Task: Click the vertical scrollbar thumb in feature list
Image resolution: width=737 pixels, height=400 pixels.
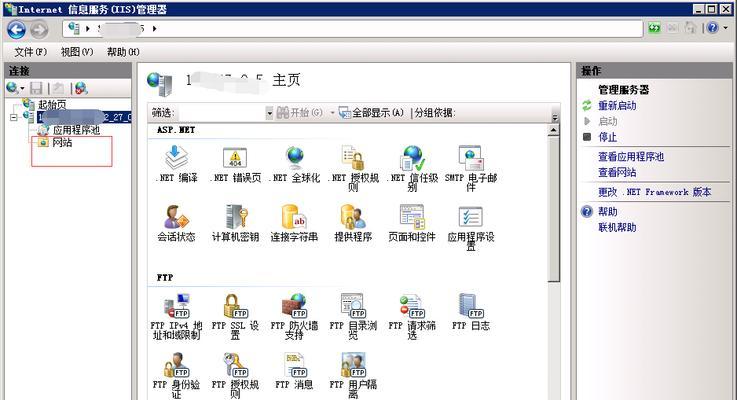Action: click(554, 209)
